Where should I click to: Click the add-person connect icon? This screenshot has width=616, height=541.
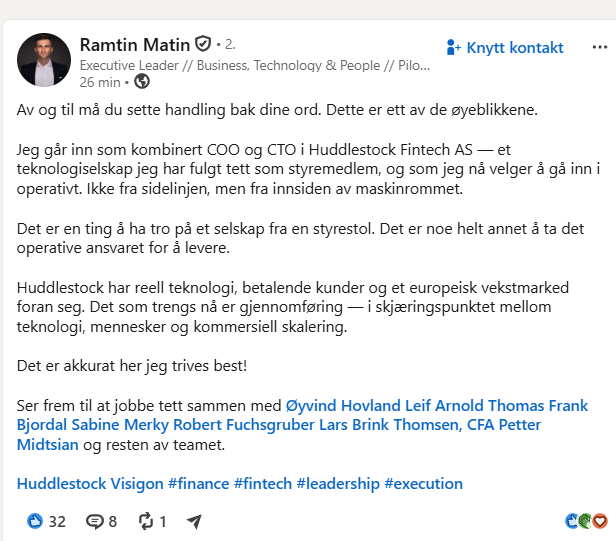(x=453, y=48)
